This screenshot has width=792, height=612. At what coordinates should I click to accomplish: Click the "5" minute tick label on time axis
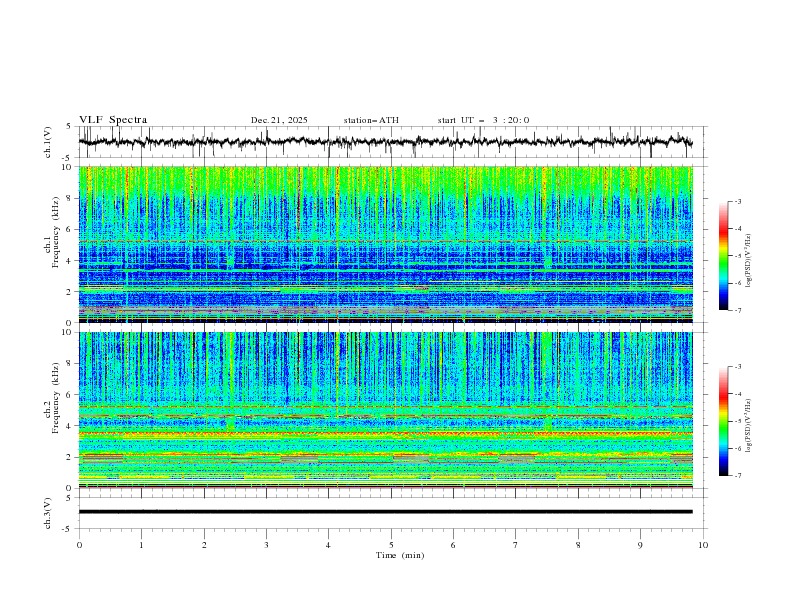pyautogui.click(x=391, y=545)
